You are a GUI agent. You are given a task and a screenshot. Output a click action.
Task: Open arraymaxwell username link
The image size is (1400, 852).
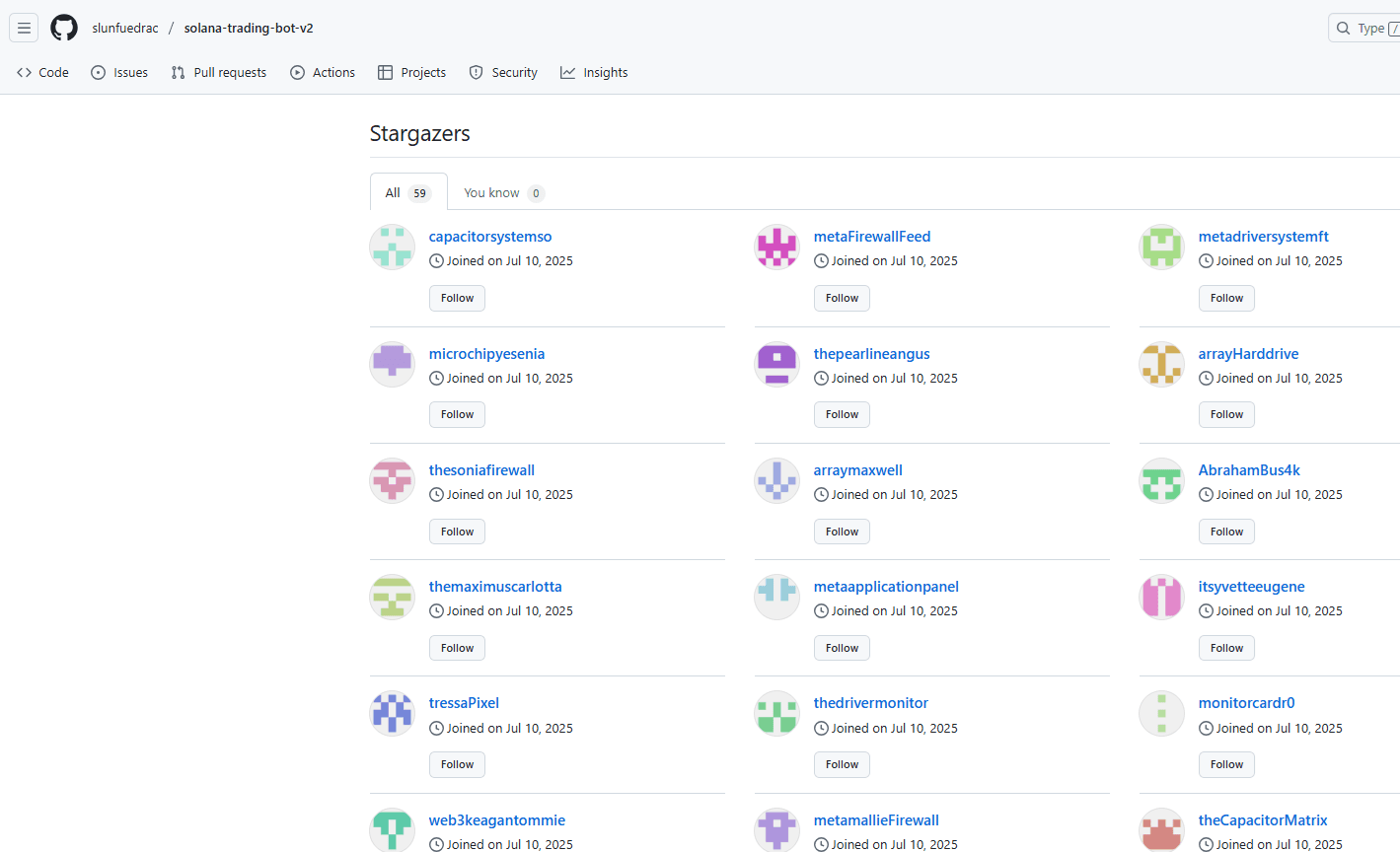(858, 470)
